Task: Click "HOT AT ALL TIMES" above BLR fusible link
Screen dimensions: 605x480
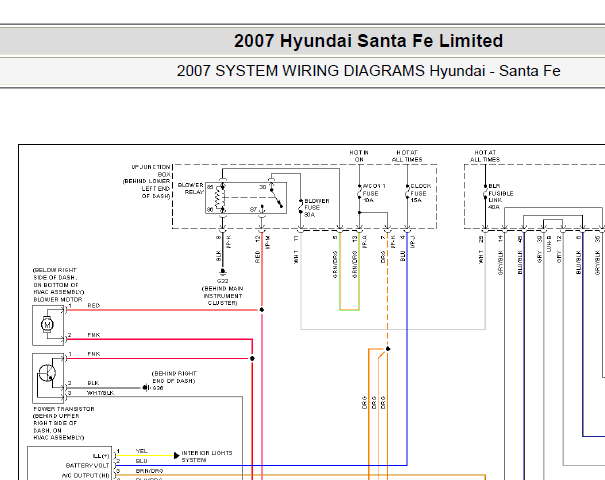Action: click(x=485, y=156)
